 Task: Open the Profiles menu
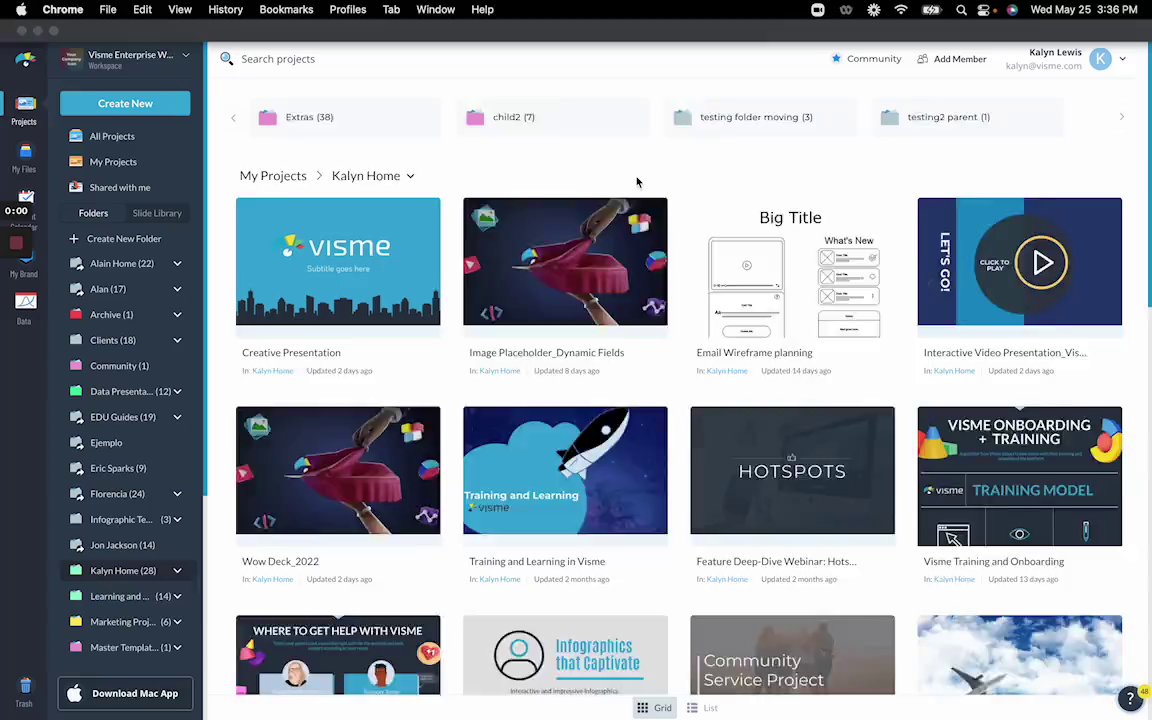(x=348, y=10)
